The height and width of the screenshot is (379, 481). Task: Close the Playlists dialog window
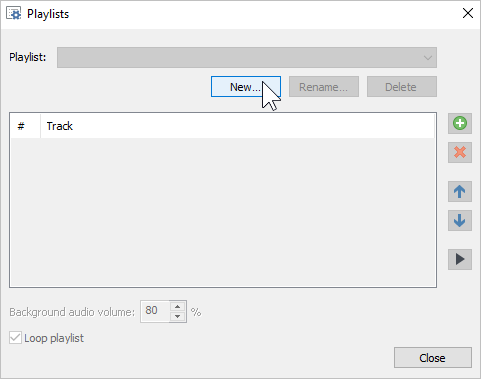coord(468,13)
